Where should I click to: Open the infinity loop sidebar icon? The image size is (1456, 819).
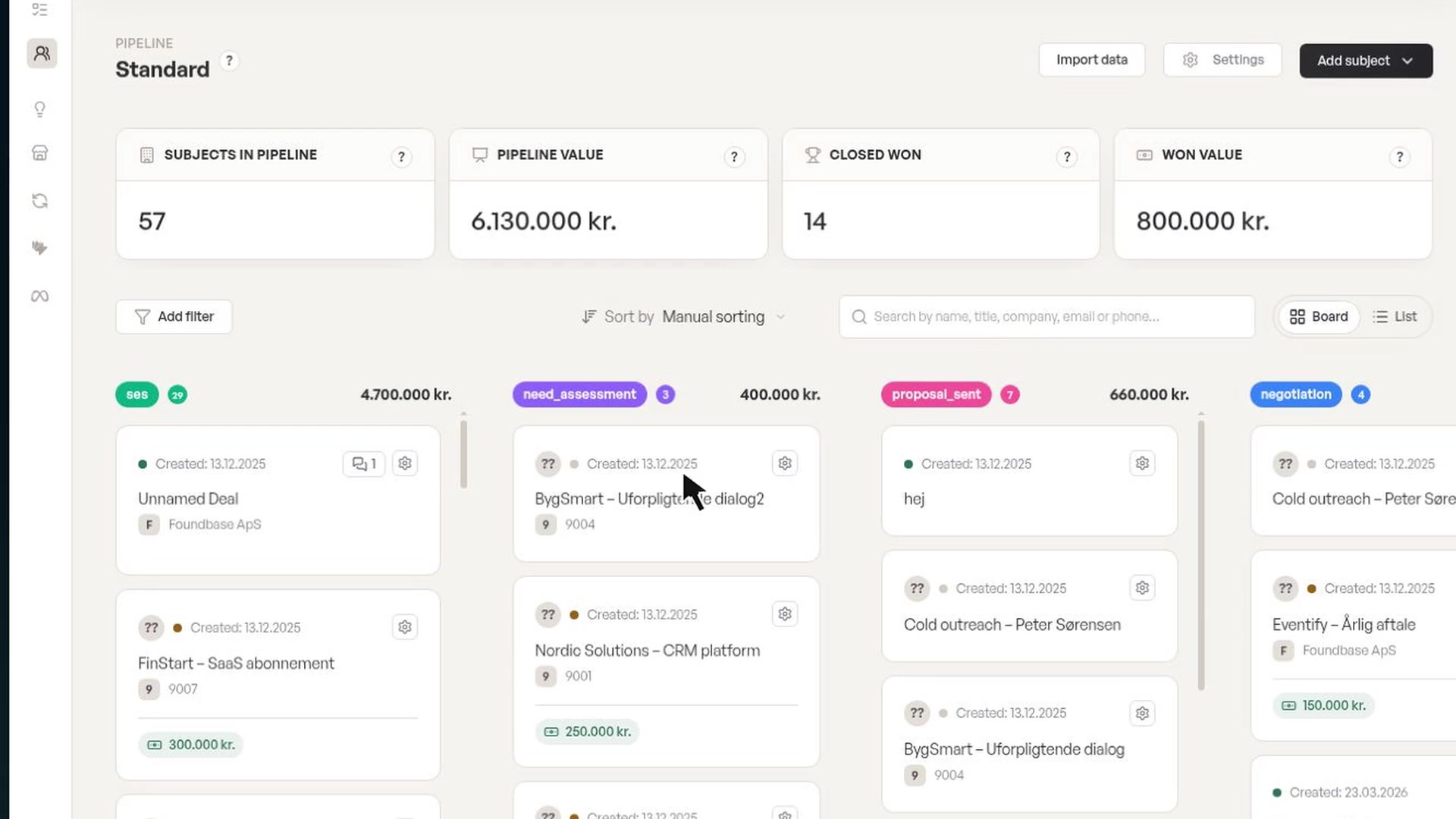click(40, 296)
